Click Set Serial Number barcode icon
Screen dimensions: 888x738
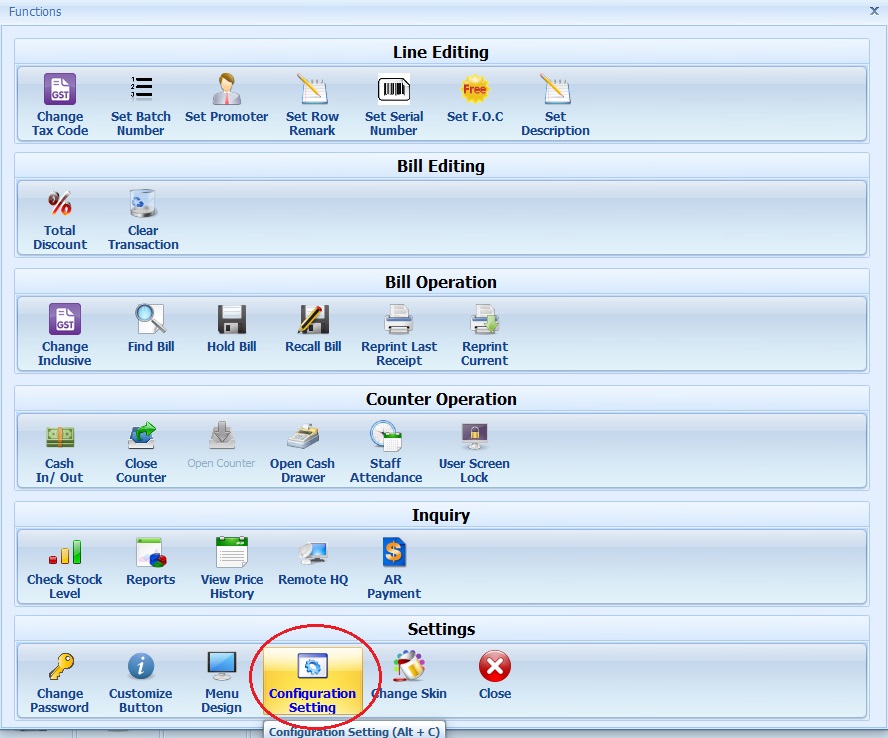click(393, 91)
